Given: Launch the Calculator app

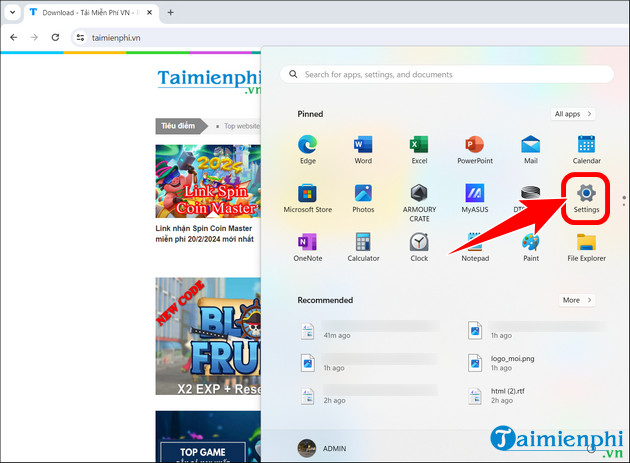Looking at the screenshot, I should 363,247.
